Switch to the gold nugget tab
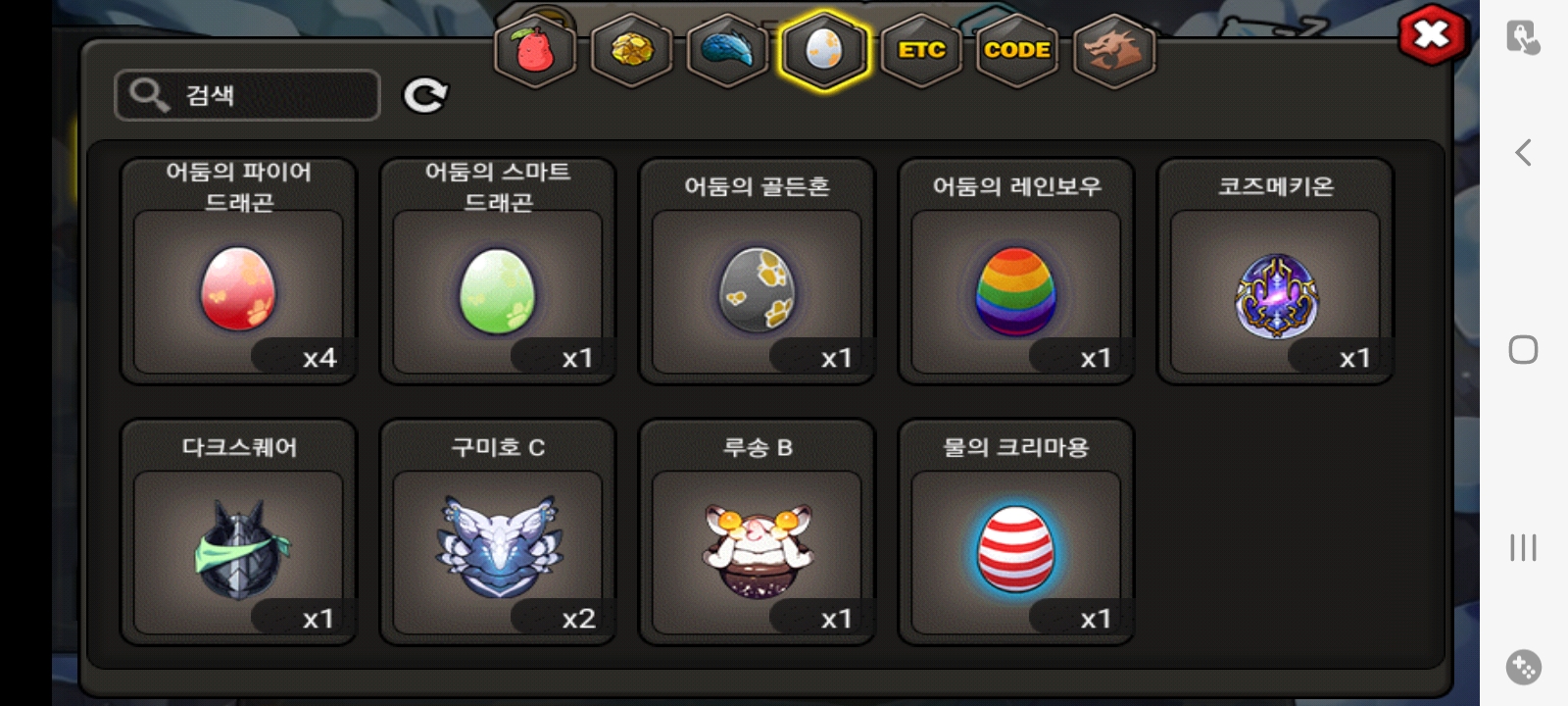 [631, 51]
